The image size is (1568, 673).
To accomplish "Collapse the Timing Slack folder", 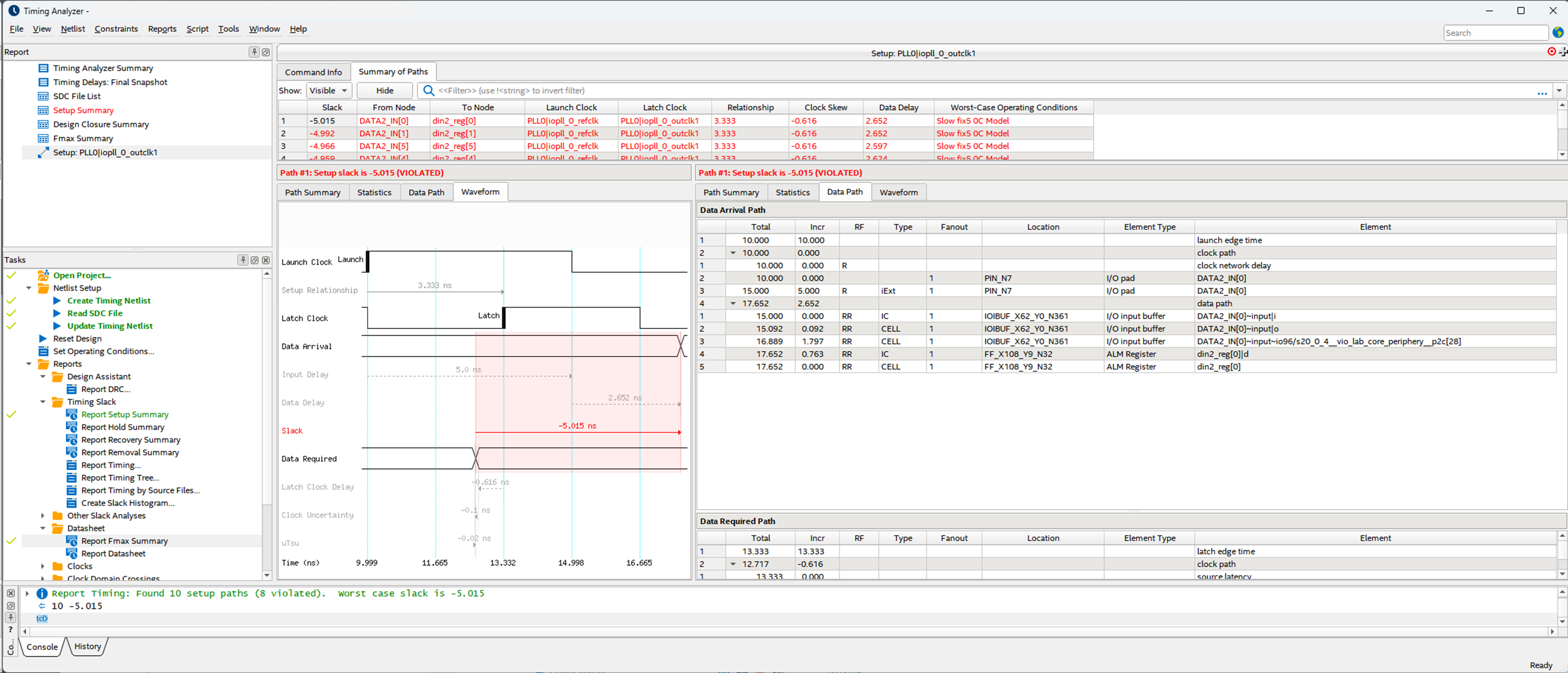I will coord(43,402).
